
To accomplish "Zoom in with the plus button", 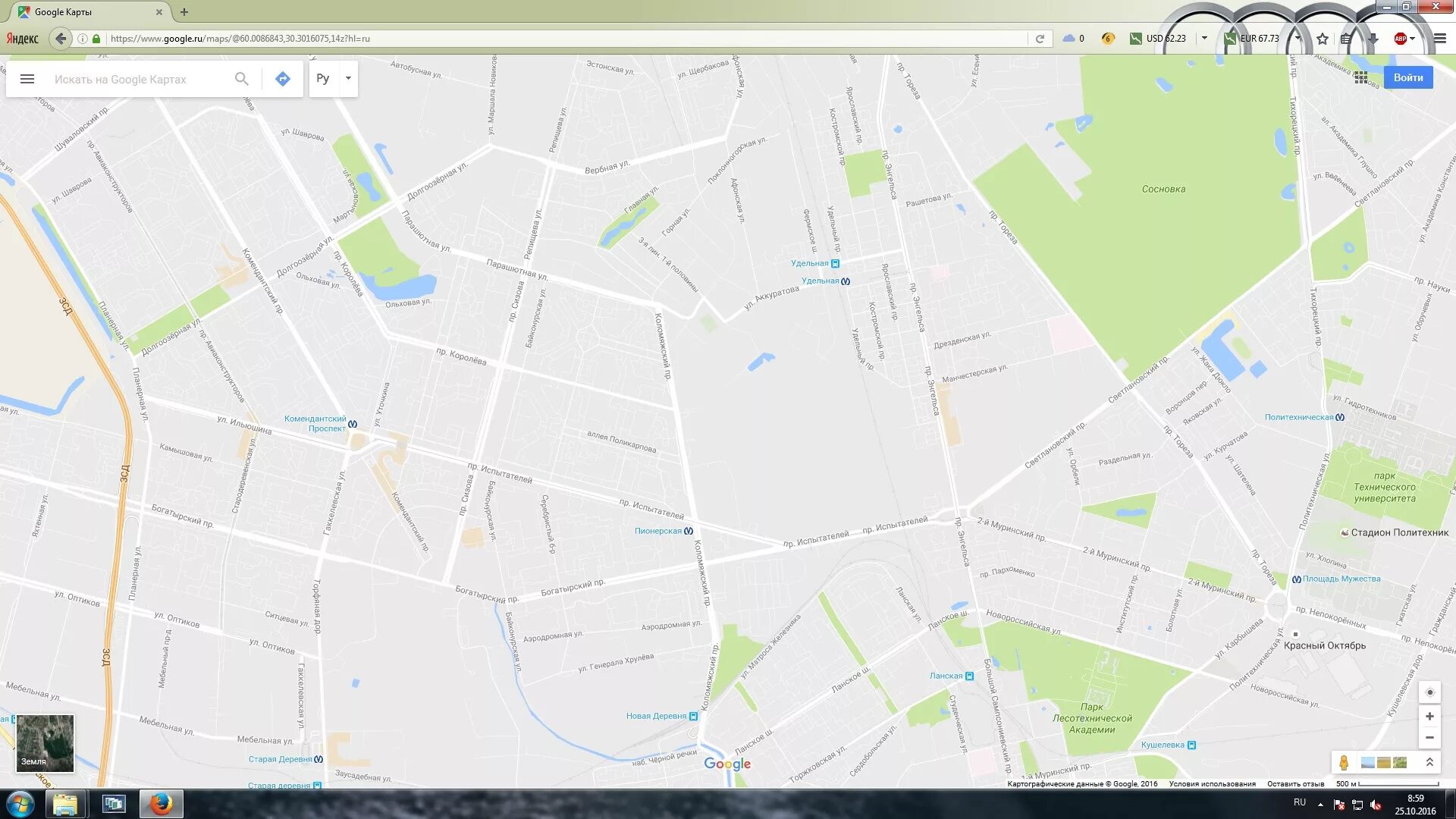I will click(x=1429, y=717).
